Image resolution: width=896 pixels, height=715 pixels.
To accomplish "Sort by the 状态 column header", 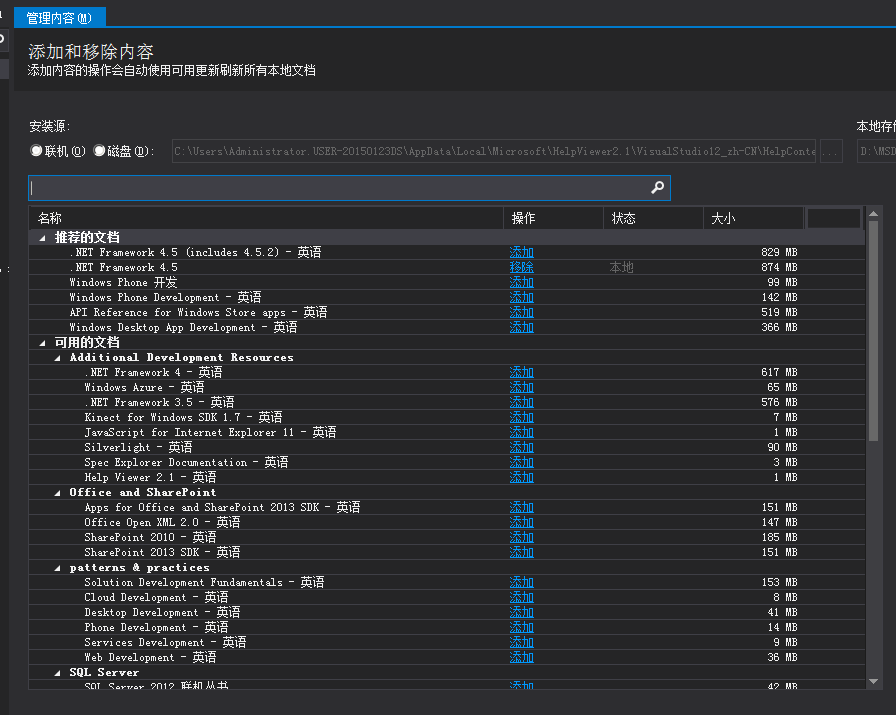I will [x=653, y=218].
